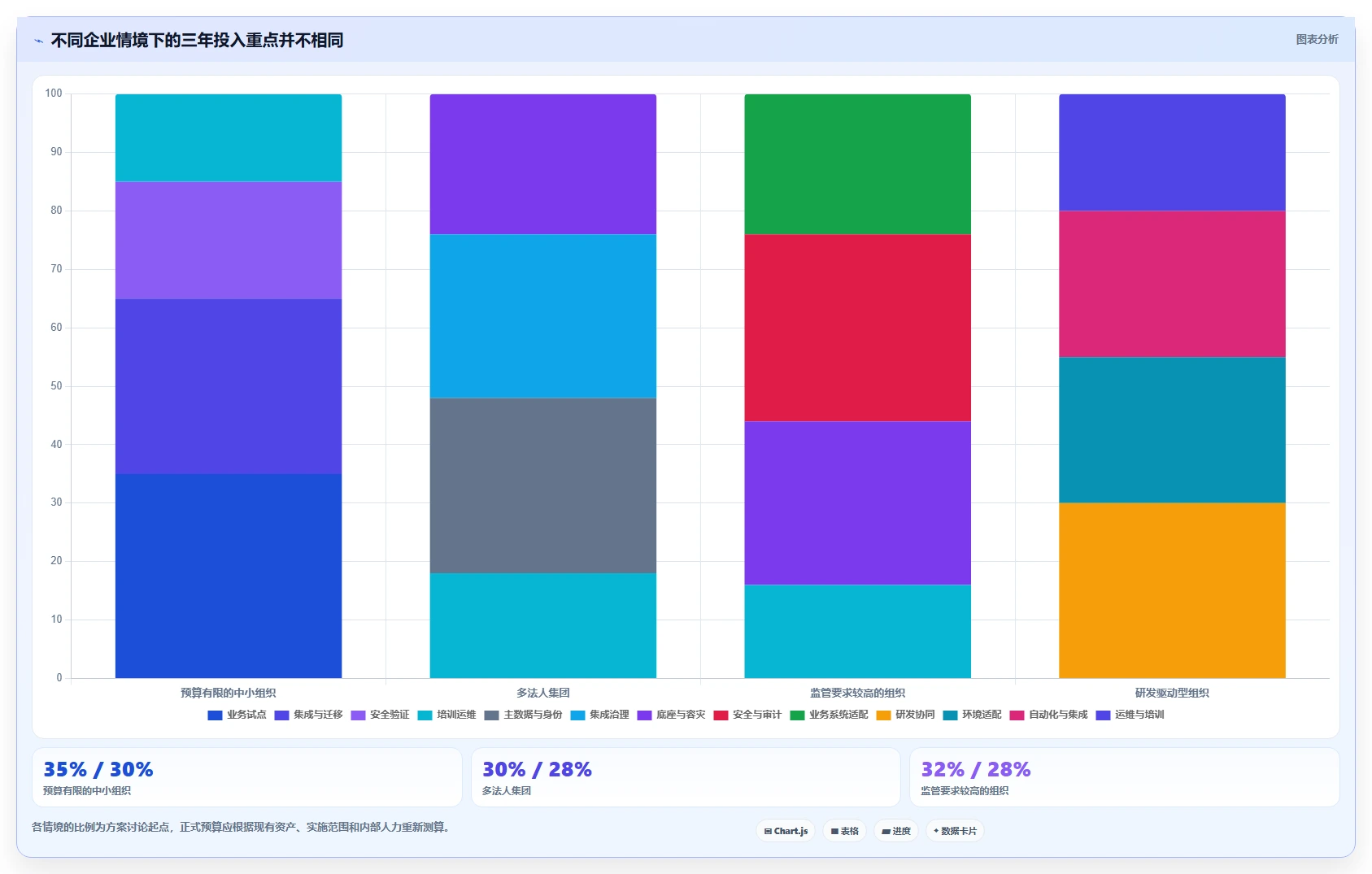Click x-axis label 预算有限的中小组织
The width and height of the screenshot is (1372, 874).
229,693
